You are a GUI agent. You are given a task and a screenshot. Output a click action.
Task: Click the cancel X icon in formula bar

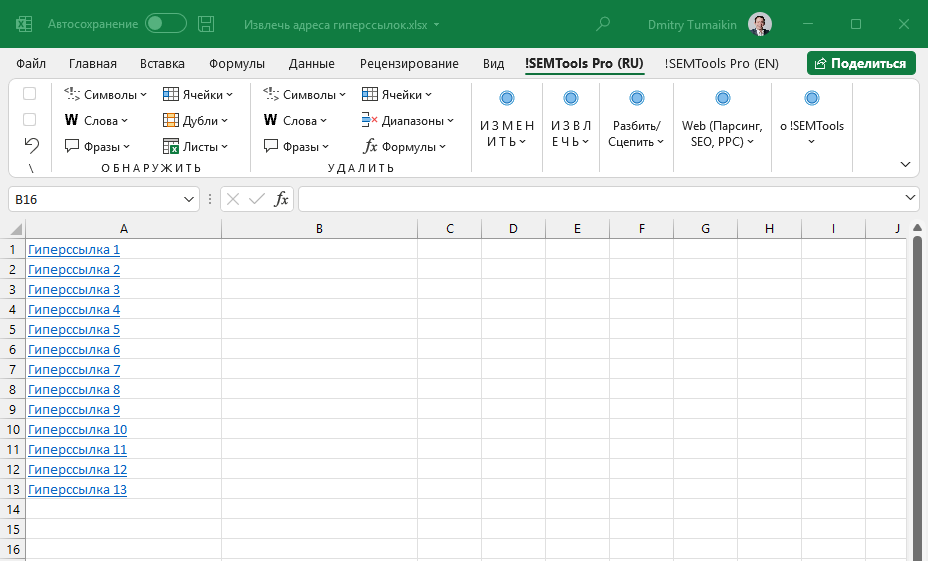point(233,199)
